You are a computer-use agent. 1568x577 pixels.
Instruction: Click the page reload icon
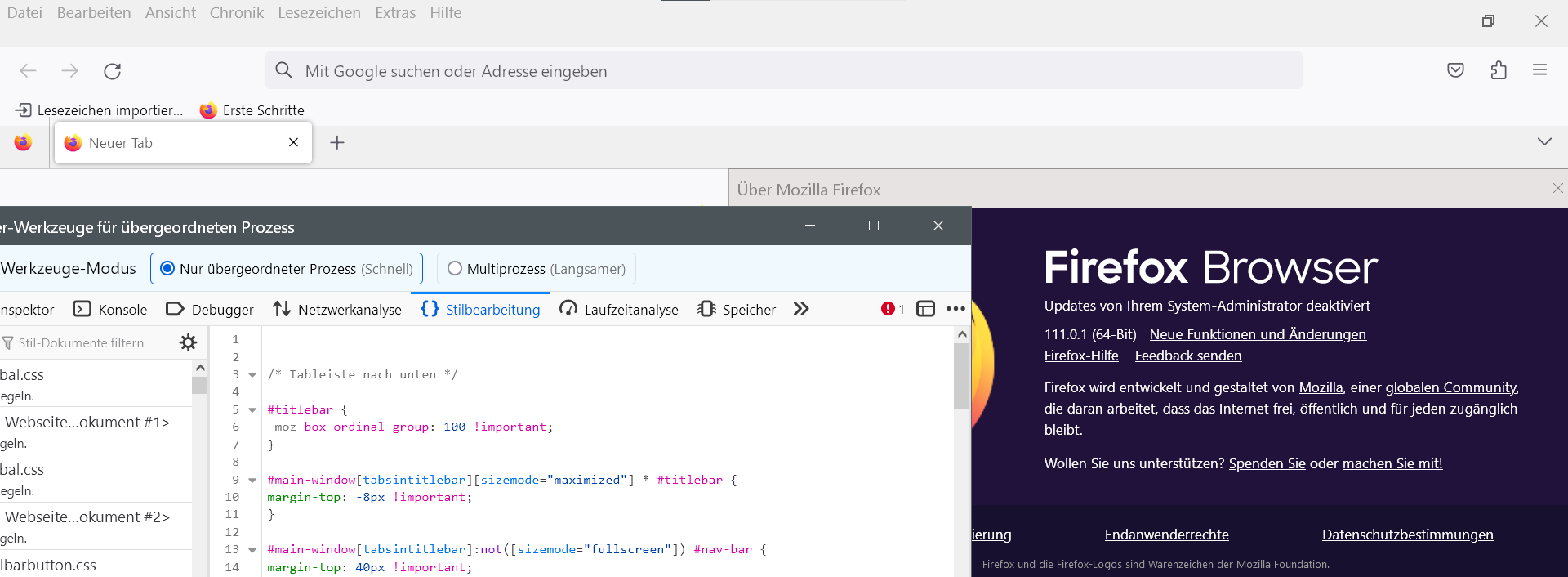[113, 71]
